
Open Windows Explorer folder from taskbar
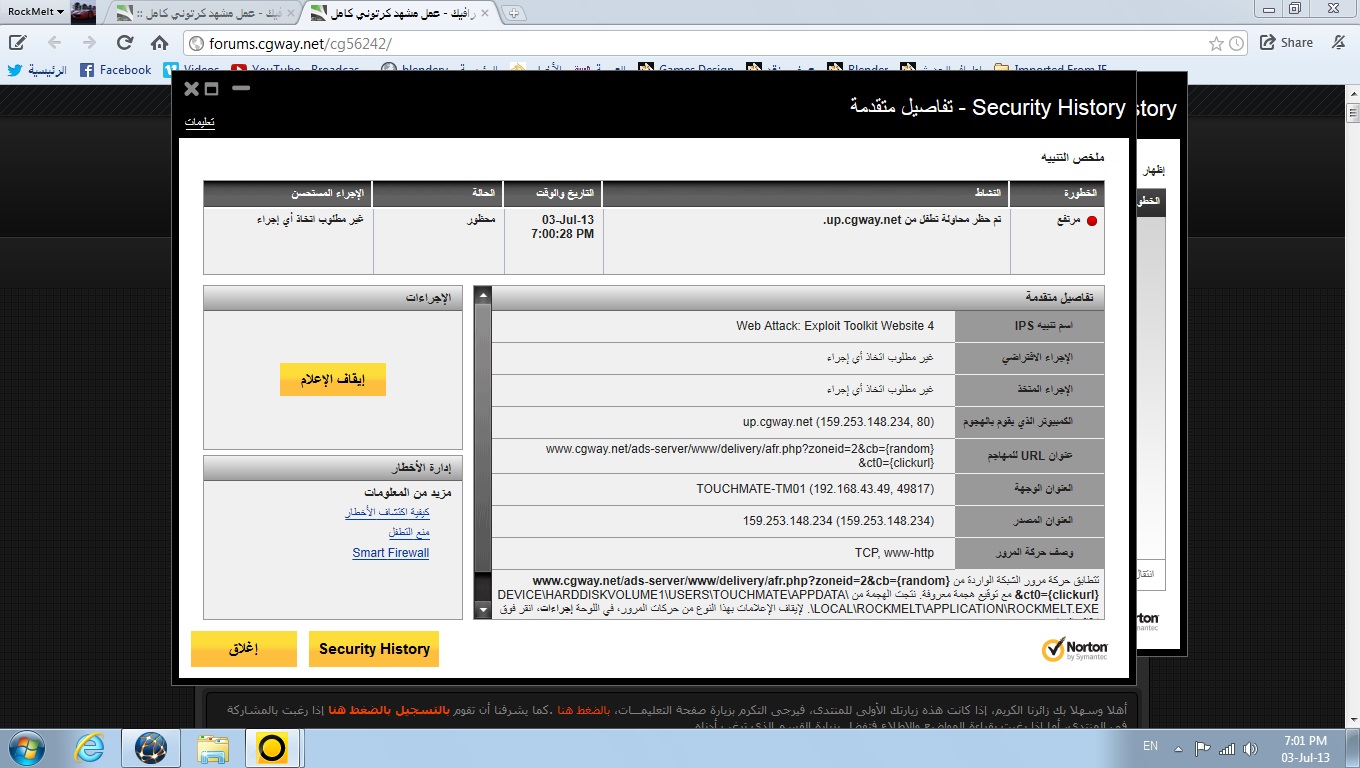pyautogui.click(x=212, y=747)
